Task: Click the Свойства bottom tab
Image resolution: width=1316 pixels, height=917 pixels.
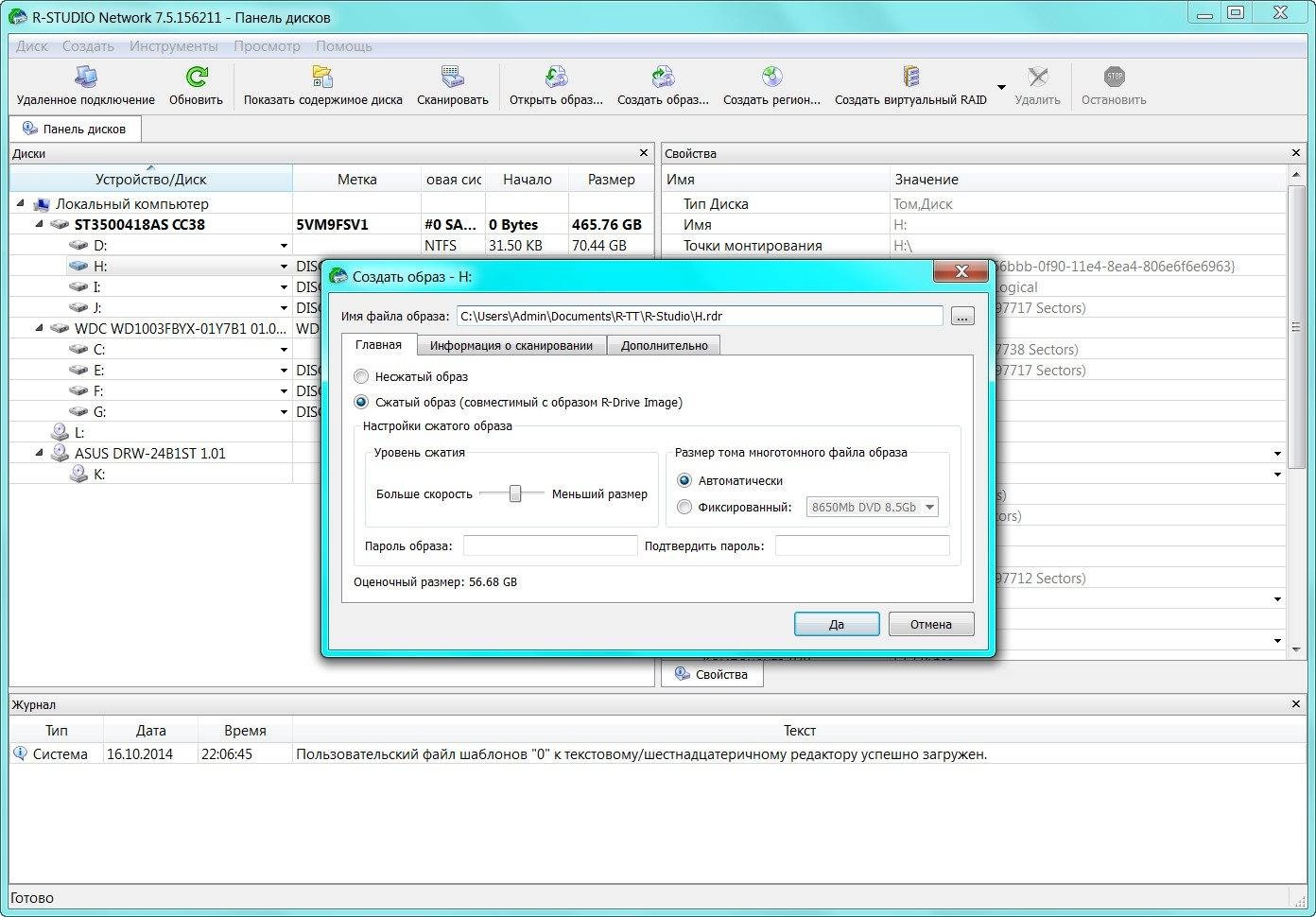Action: tap(712, 674)
